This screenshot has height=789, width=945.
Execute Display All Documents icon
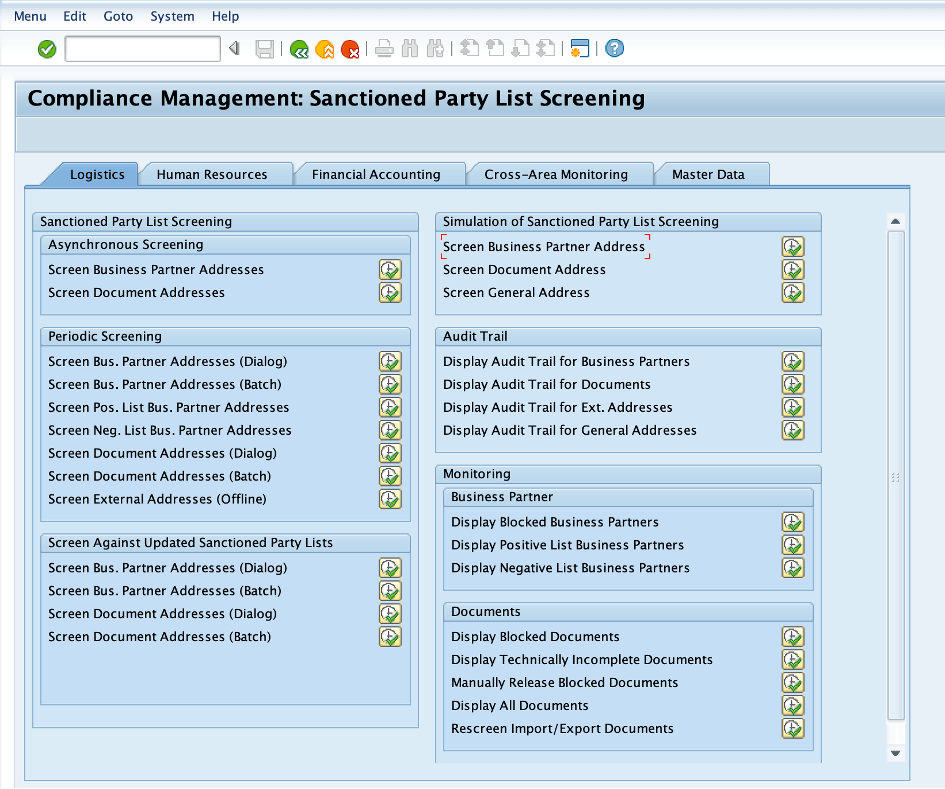click(x=793, y=705)
